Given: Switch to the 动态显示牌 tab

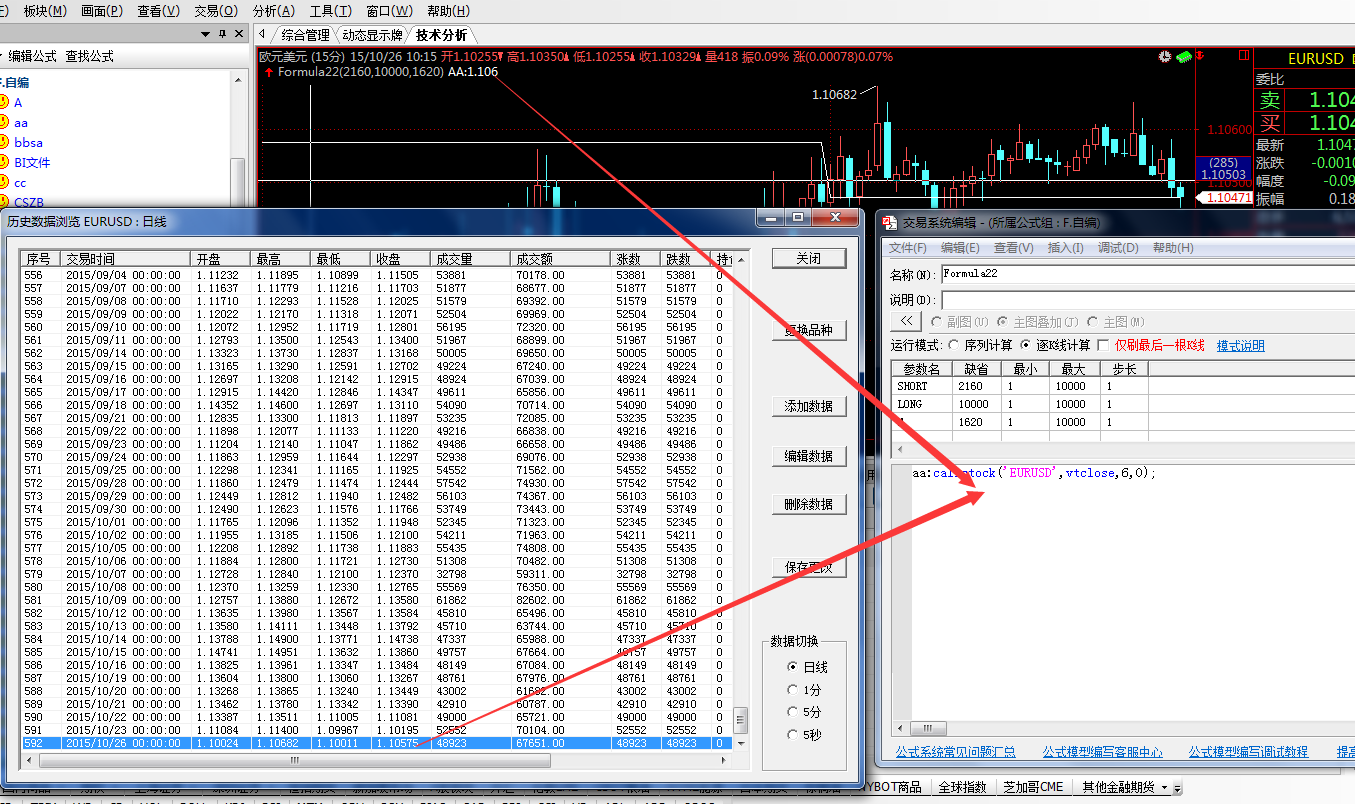Looking at the screenshot, I should tap(374, 35).
